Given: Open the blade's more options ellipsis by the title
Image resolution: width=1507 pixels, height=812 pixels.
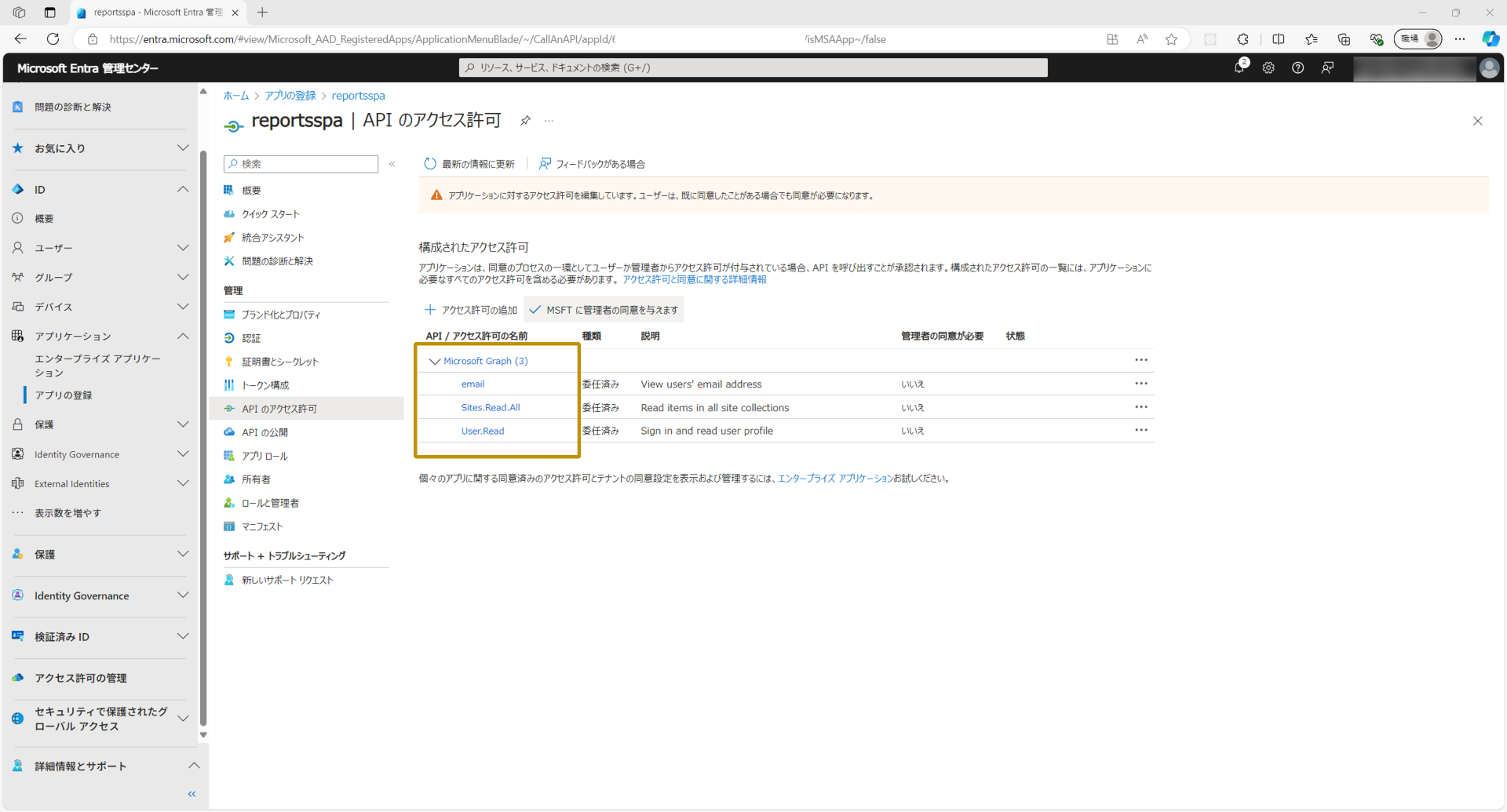Looking at the screenshot, I should tap(549, 121).
